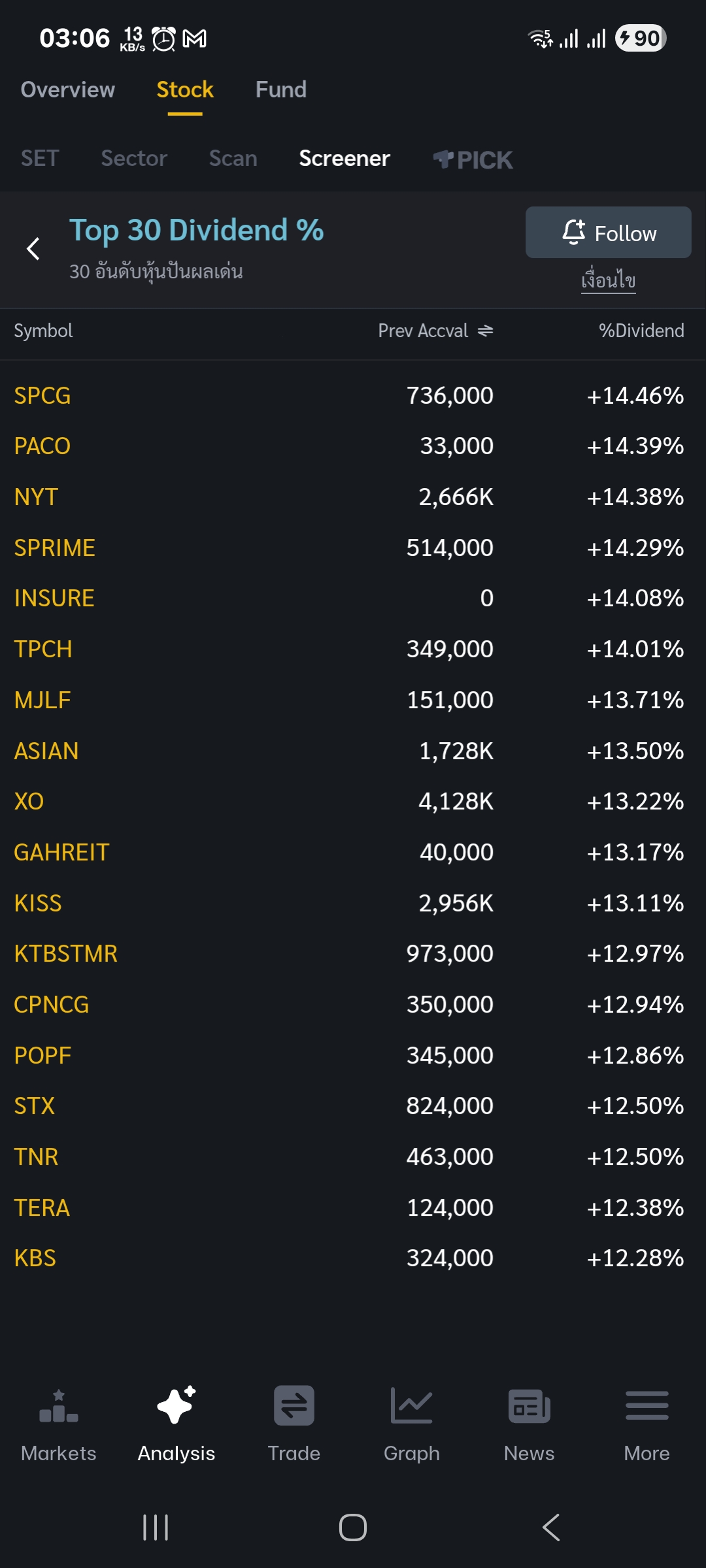
Task: Switch to the Overview tab
Action: point(68,90)
